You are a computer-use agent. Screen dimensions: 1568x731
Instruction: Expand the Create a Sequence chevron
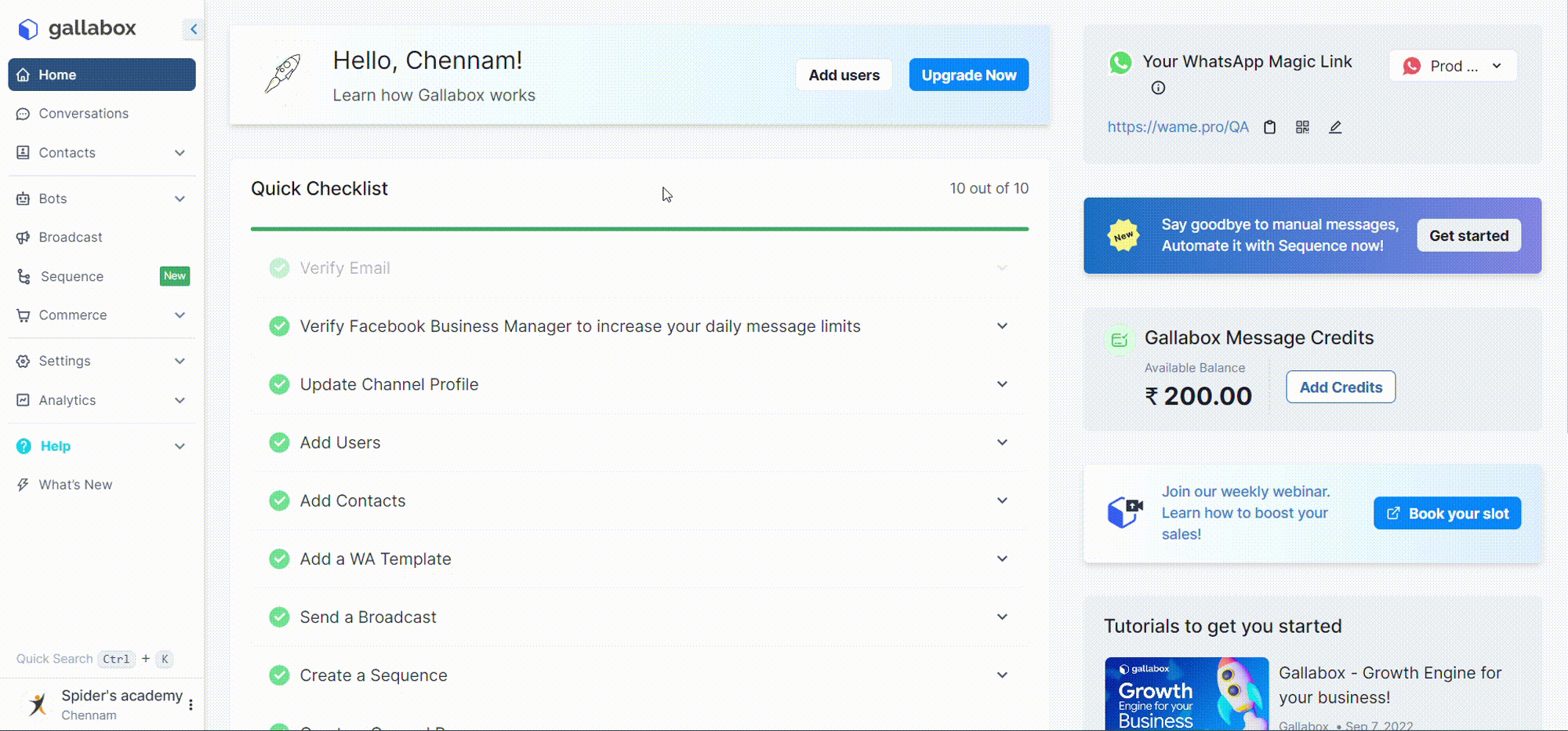click(x=1002, y=675)
